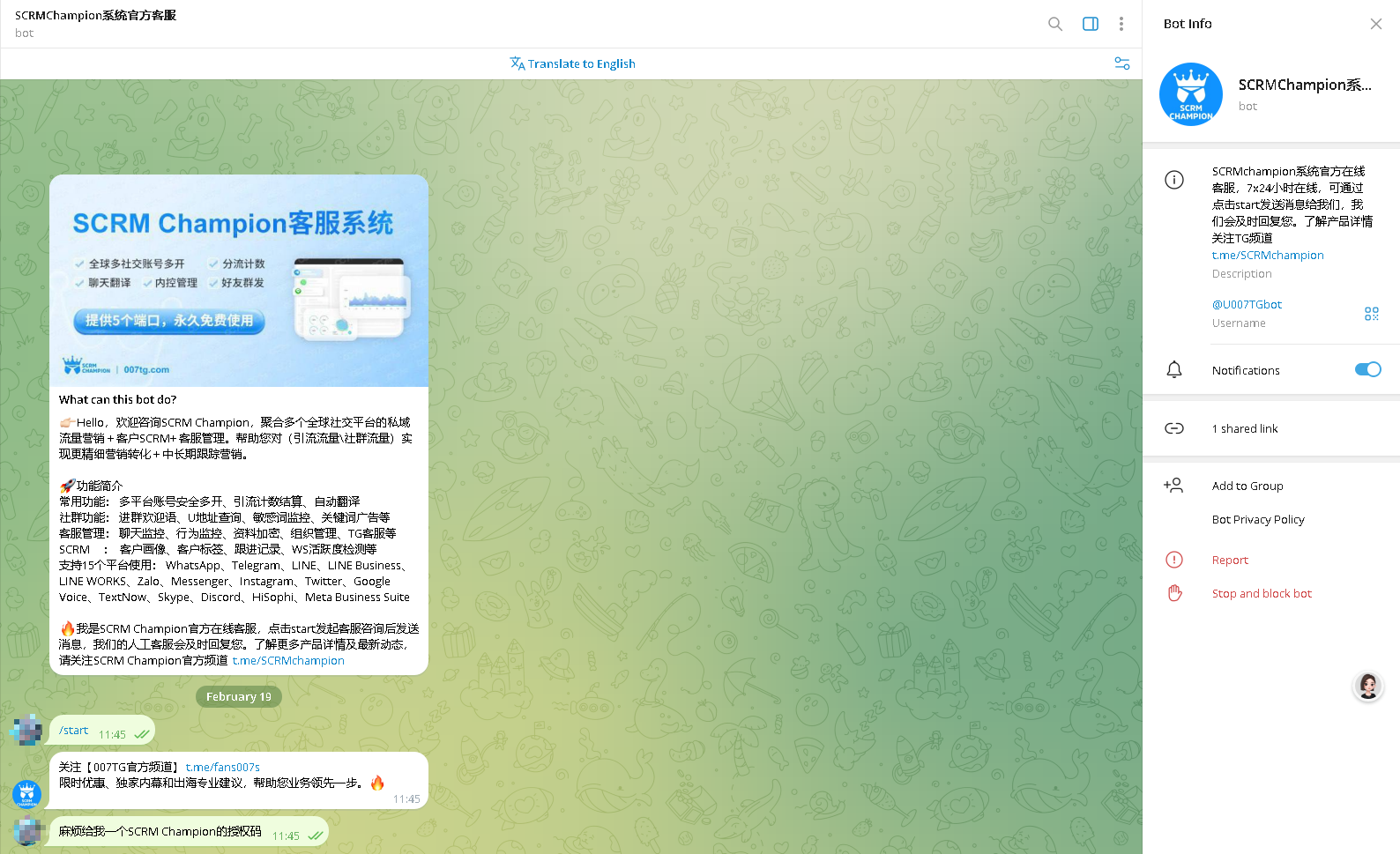Image resolution: width=1400 pixels, height=854 pixels.
Task: Select Add to Group
Action: tap(1247, 486)
